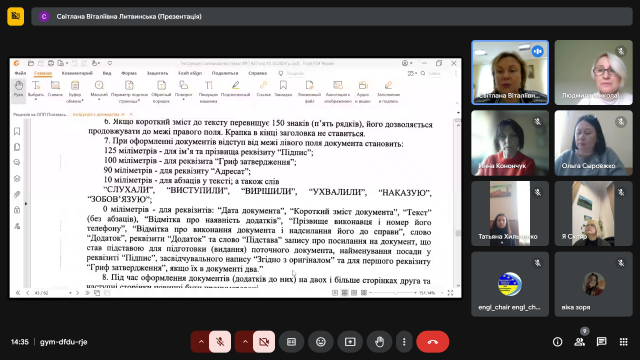Open the Форма ribbon tab
The width and height of the screenshot is (640, 360).
pyautogui.click(x=129, y=73)
